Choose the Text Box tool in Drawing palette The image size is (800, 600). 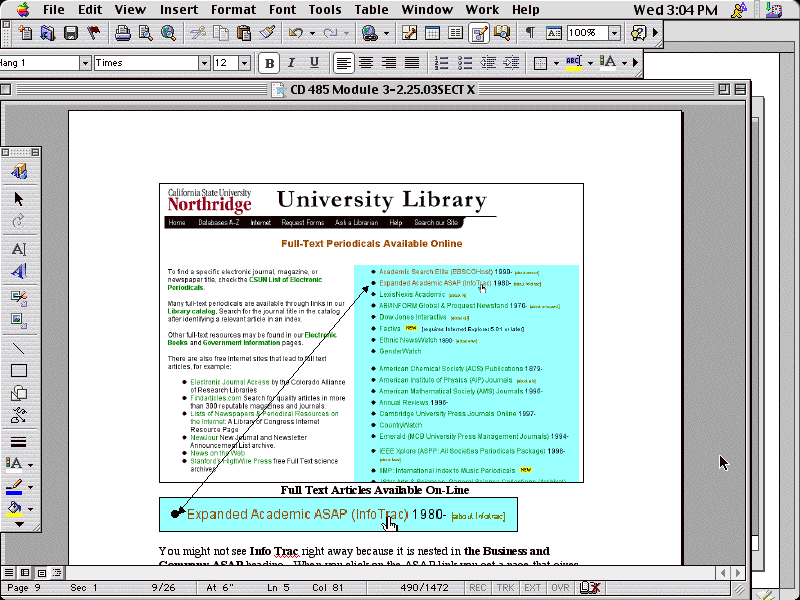(x=19, y=249)
